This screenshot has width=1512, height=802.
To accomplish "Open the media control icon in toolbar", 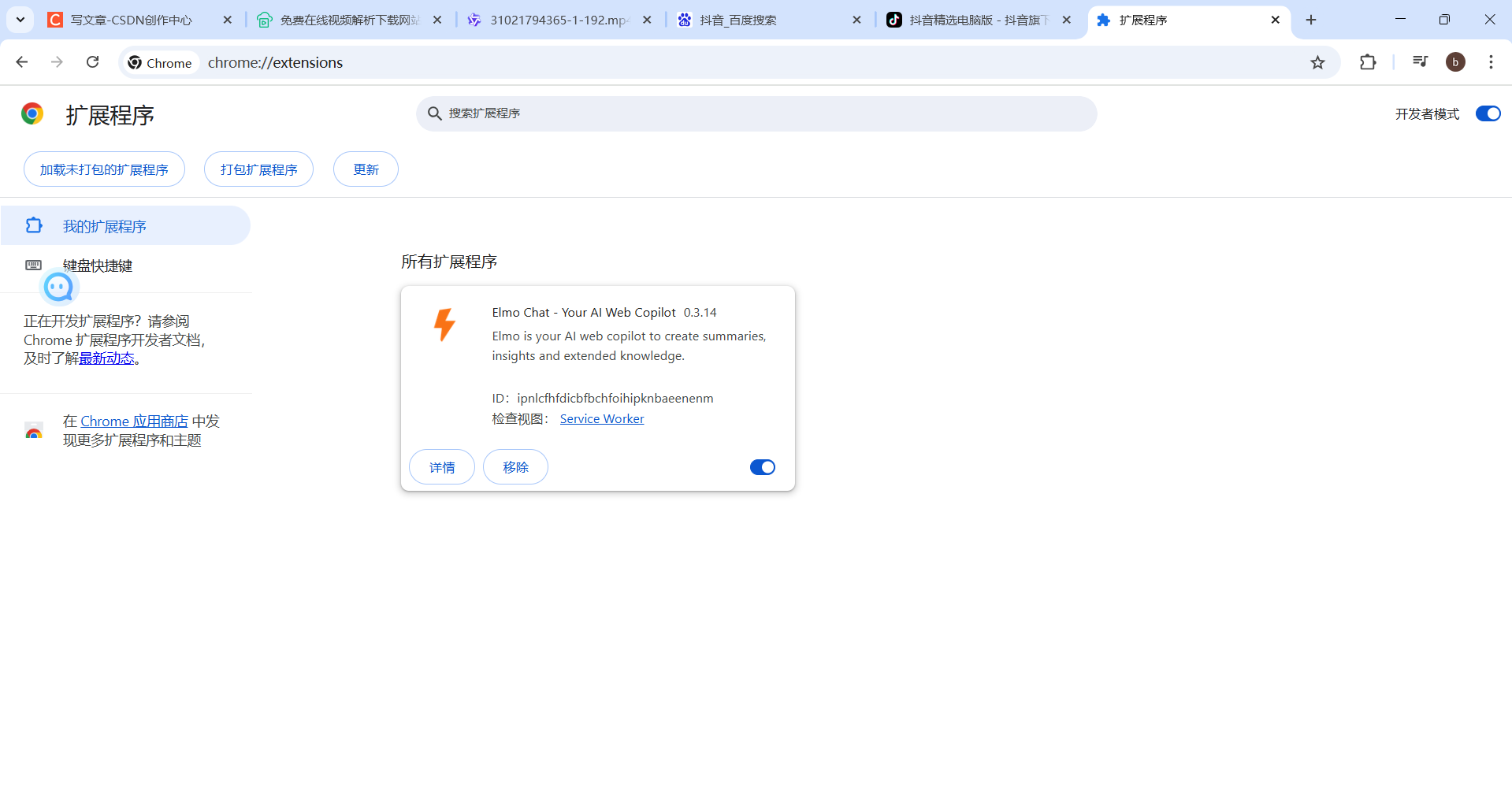I will (1420, 62).
